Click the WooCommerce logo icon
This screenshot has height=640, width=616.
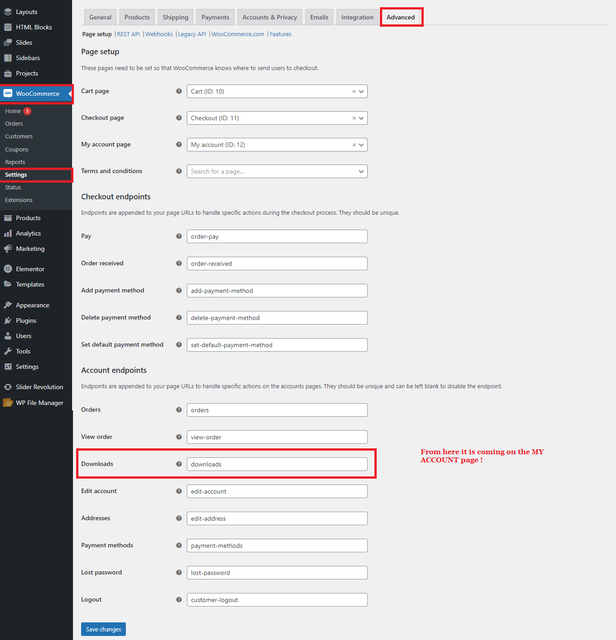click(x=8, y=93)
